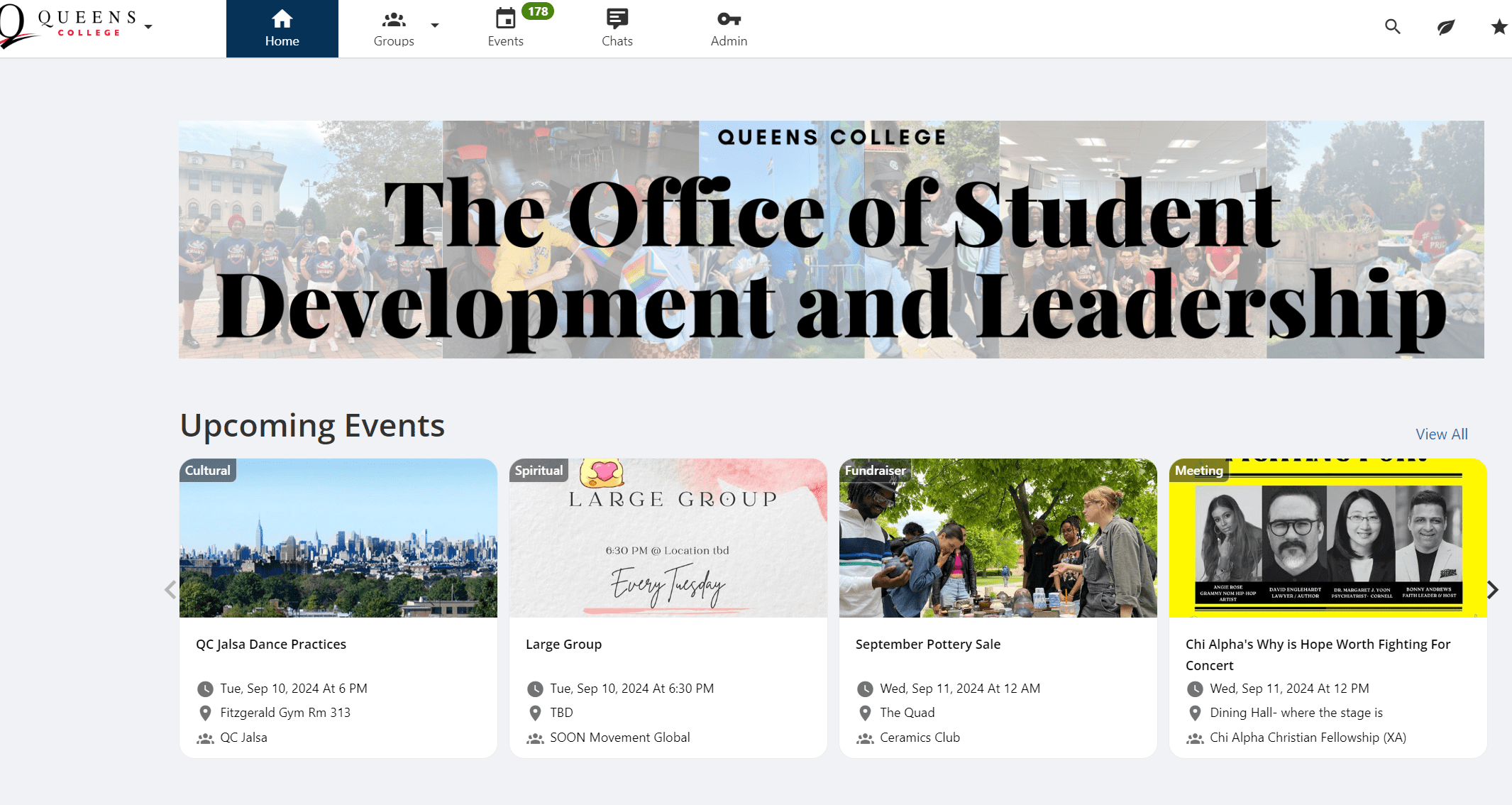Click clock icon beside Sep 11 12 PM
Image resolution: width=1512 pixels, height=805 pixels.
[x=1195, y=689]
